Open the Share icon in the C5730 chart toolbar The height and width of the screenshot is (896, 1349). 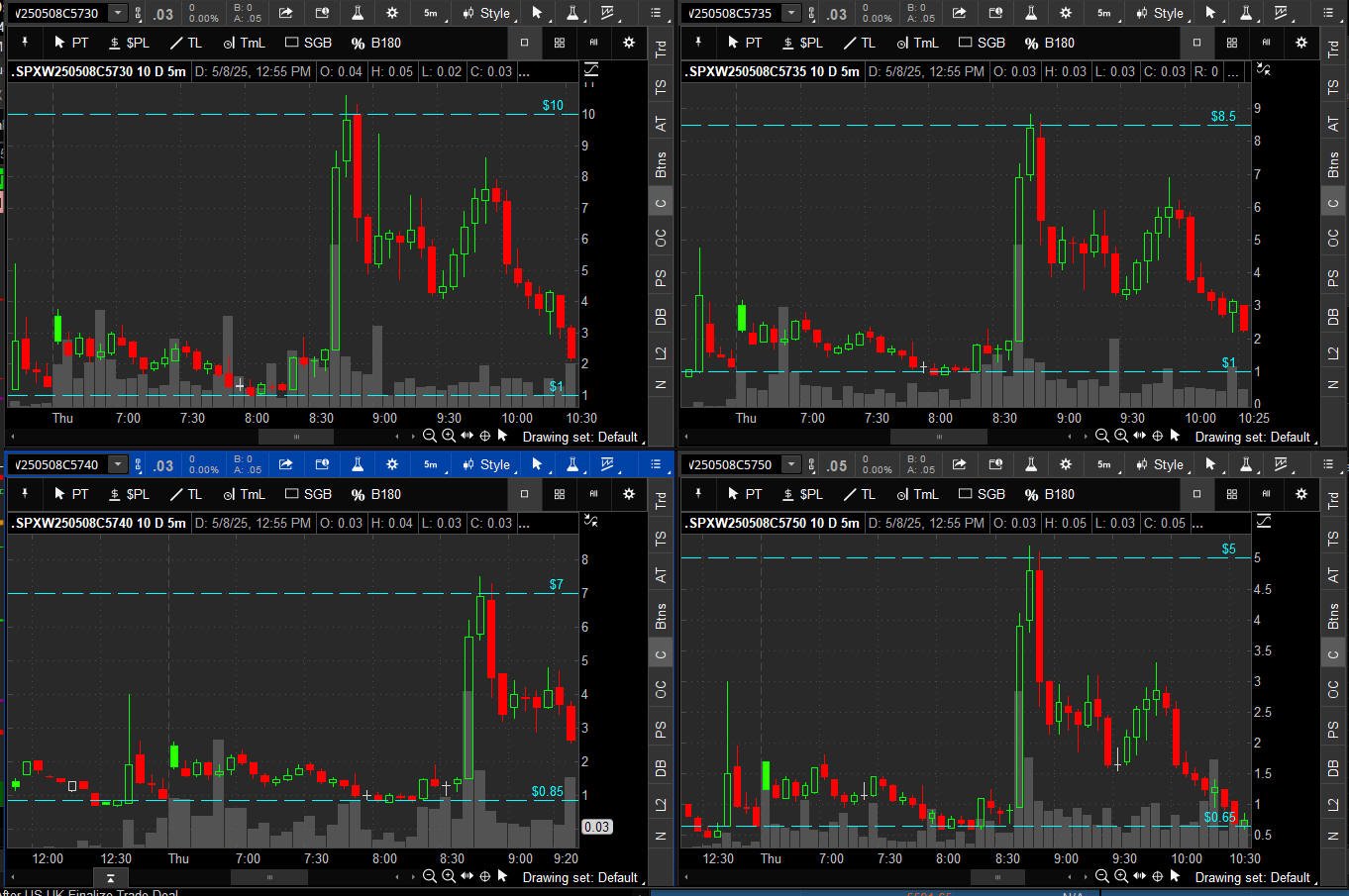[x=285, y=13]
